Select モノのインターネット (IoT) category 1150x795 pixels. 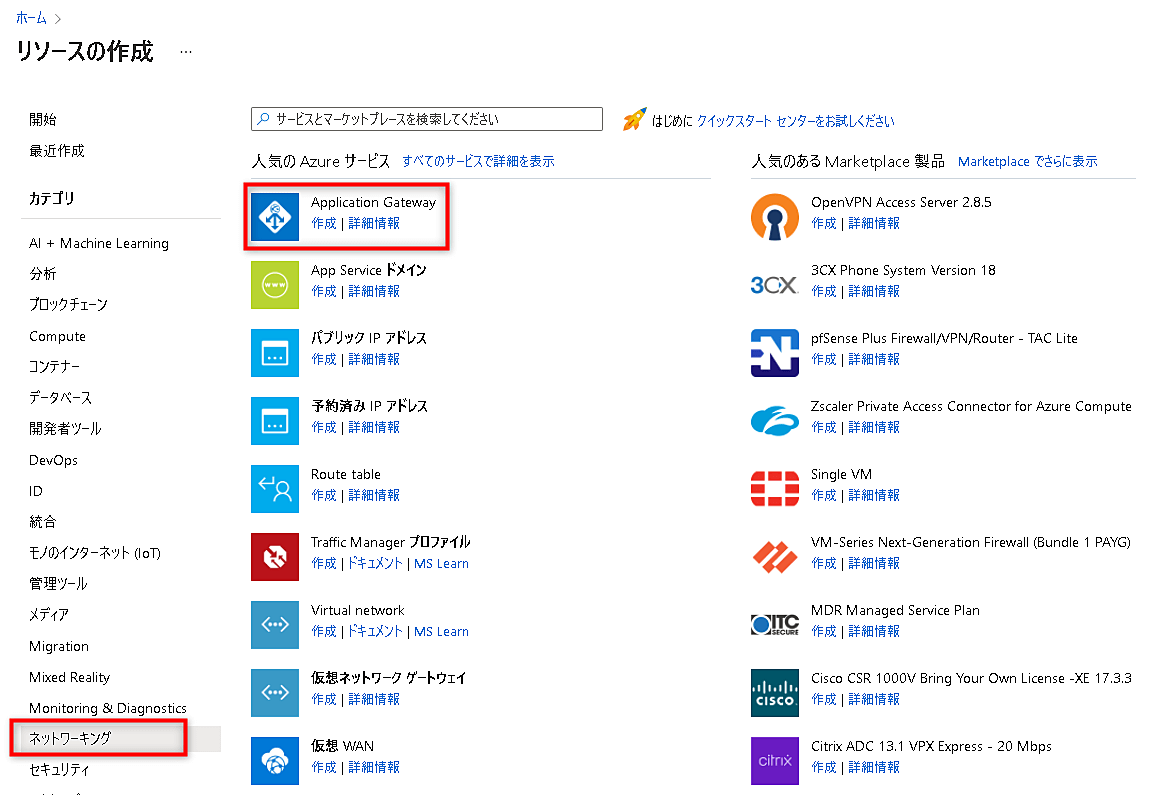pos(95,553)
